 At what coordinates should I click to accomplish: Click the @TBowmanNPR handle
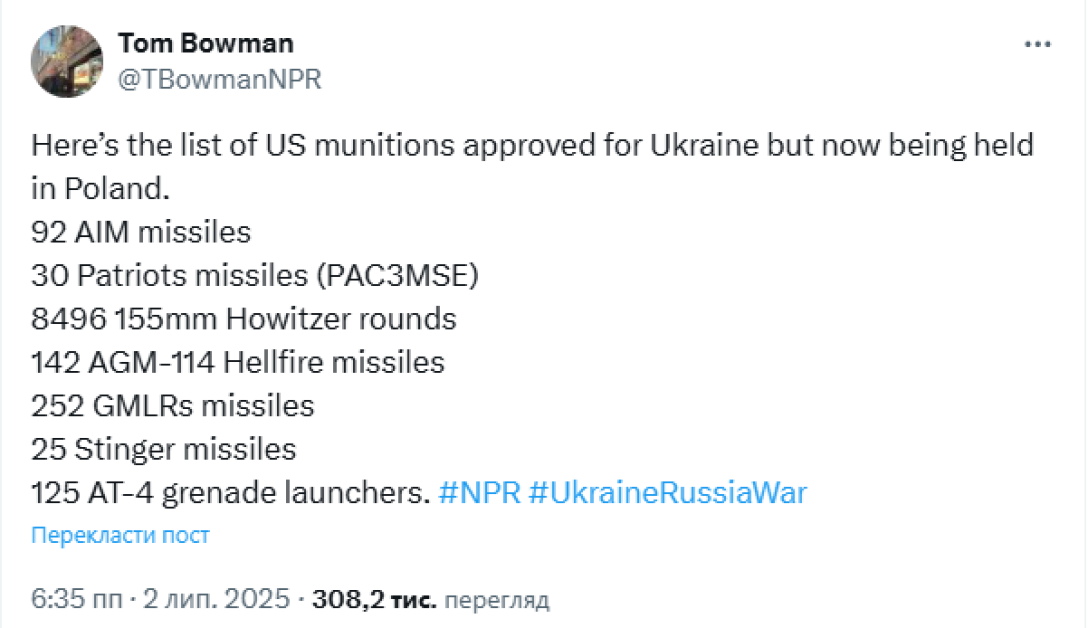click(x=220, y=80)
